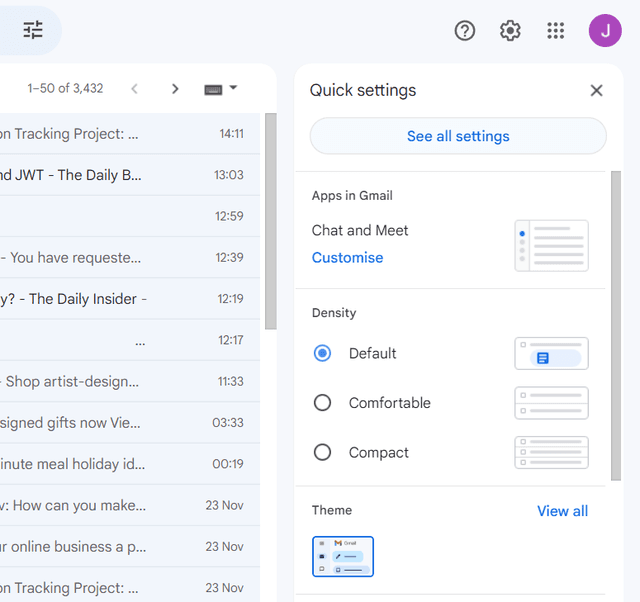Open the email received at 12:59

tap(130, 216)
